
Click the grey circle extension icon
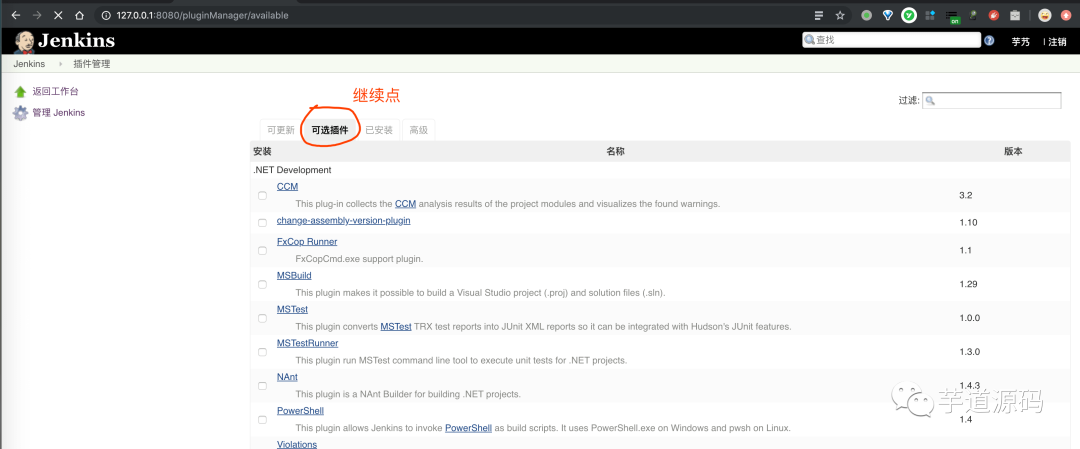866,15
